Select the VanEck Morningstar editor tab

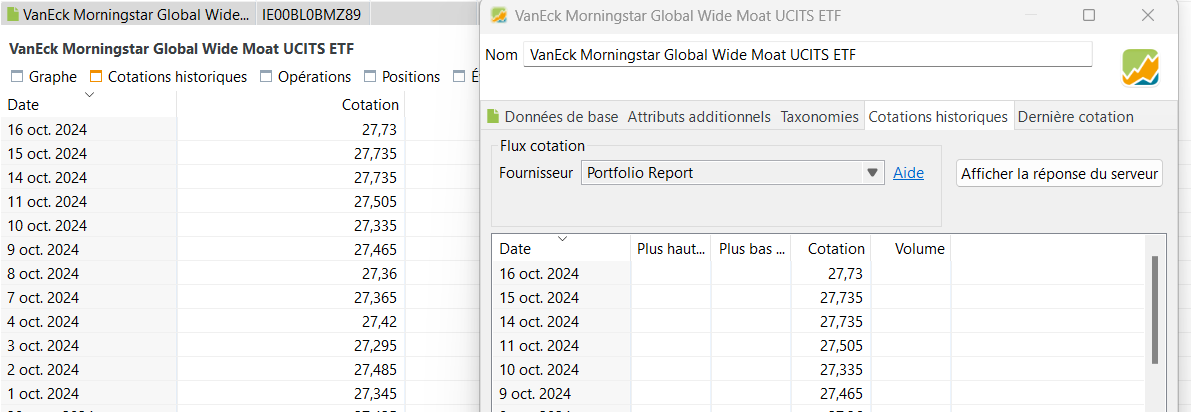point(129,14)
